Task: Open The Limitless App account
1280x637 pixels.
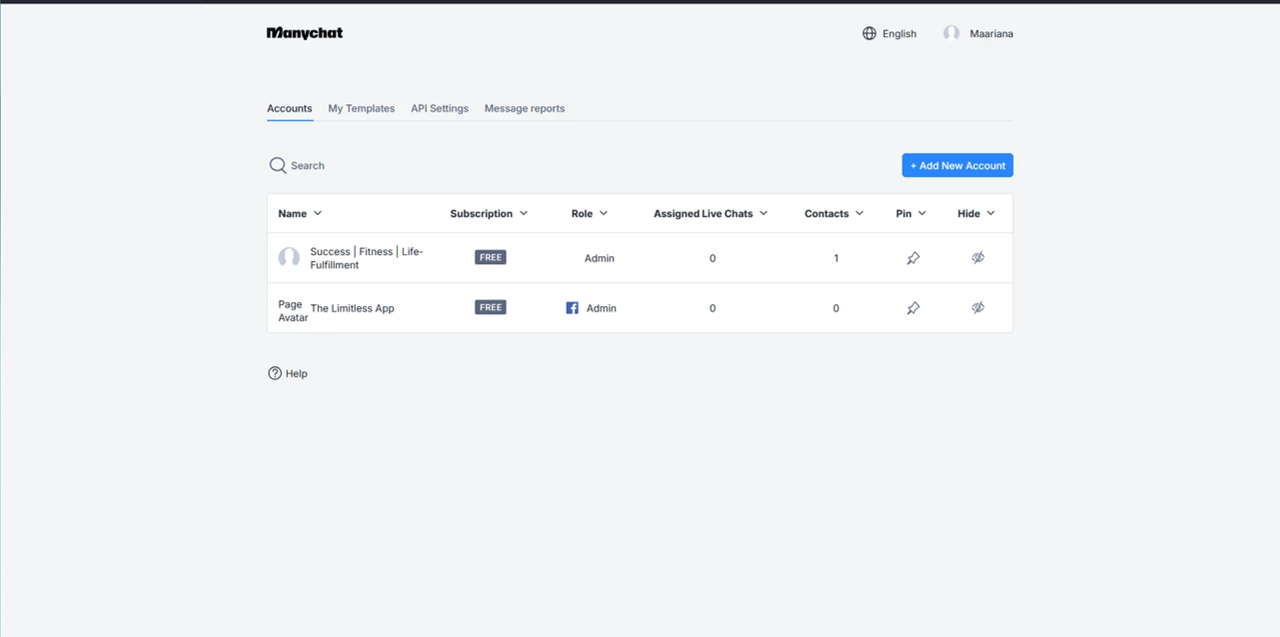Action: (x=352, y=308)
